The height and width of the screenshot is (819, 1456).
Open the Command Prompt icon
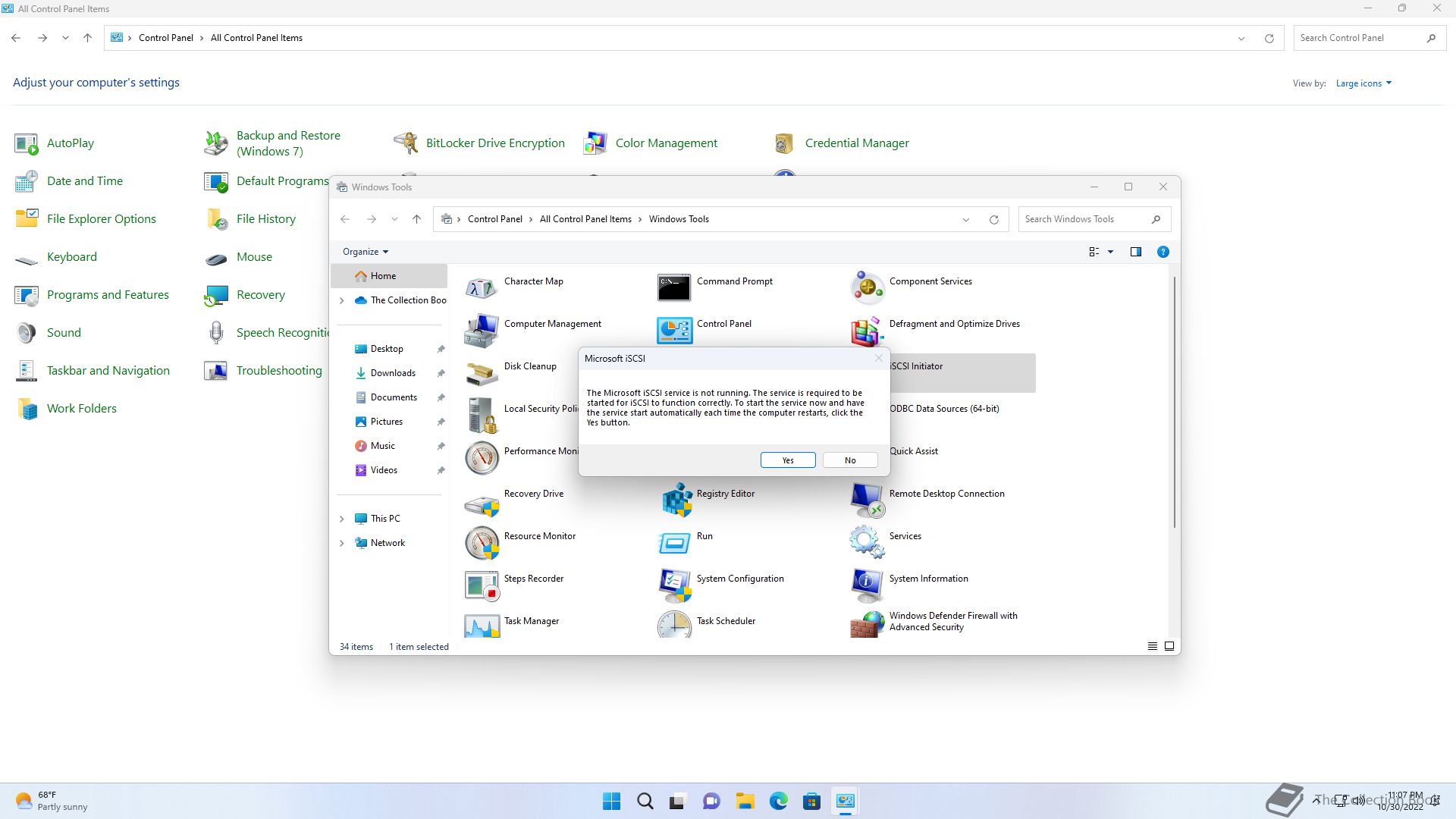click(674, 288)
